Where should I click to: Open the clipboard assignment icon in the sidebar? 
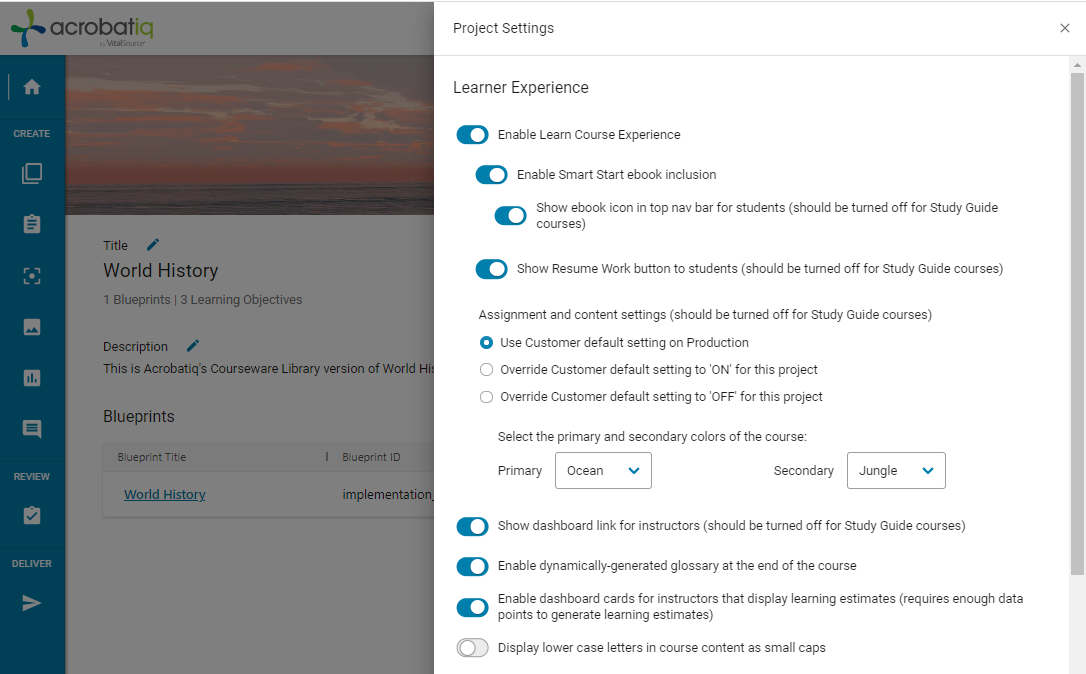(x=32, y=224)
